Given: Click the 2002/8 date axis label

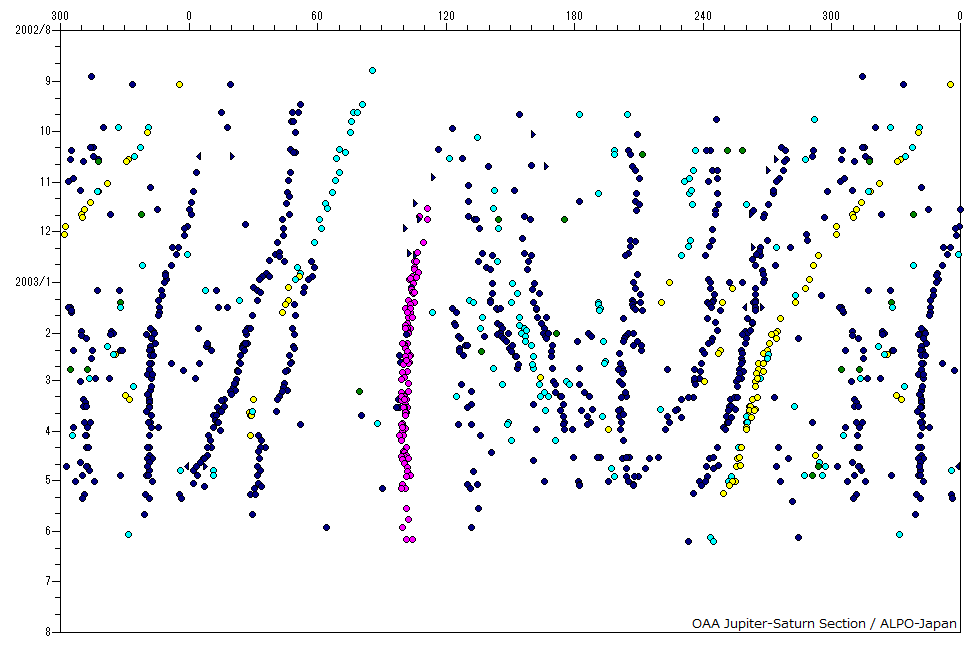Looking at the screenshot, I should (32, 30).
